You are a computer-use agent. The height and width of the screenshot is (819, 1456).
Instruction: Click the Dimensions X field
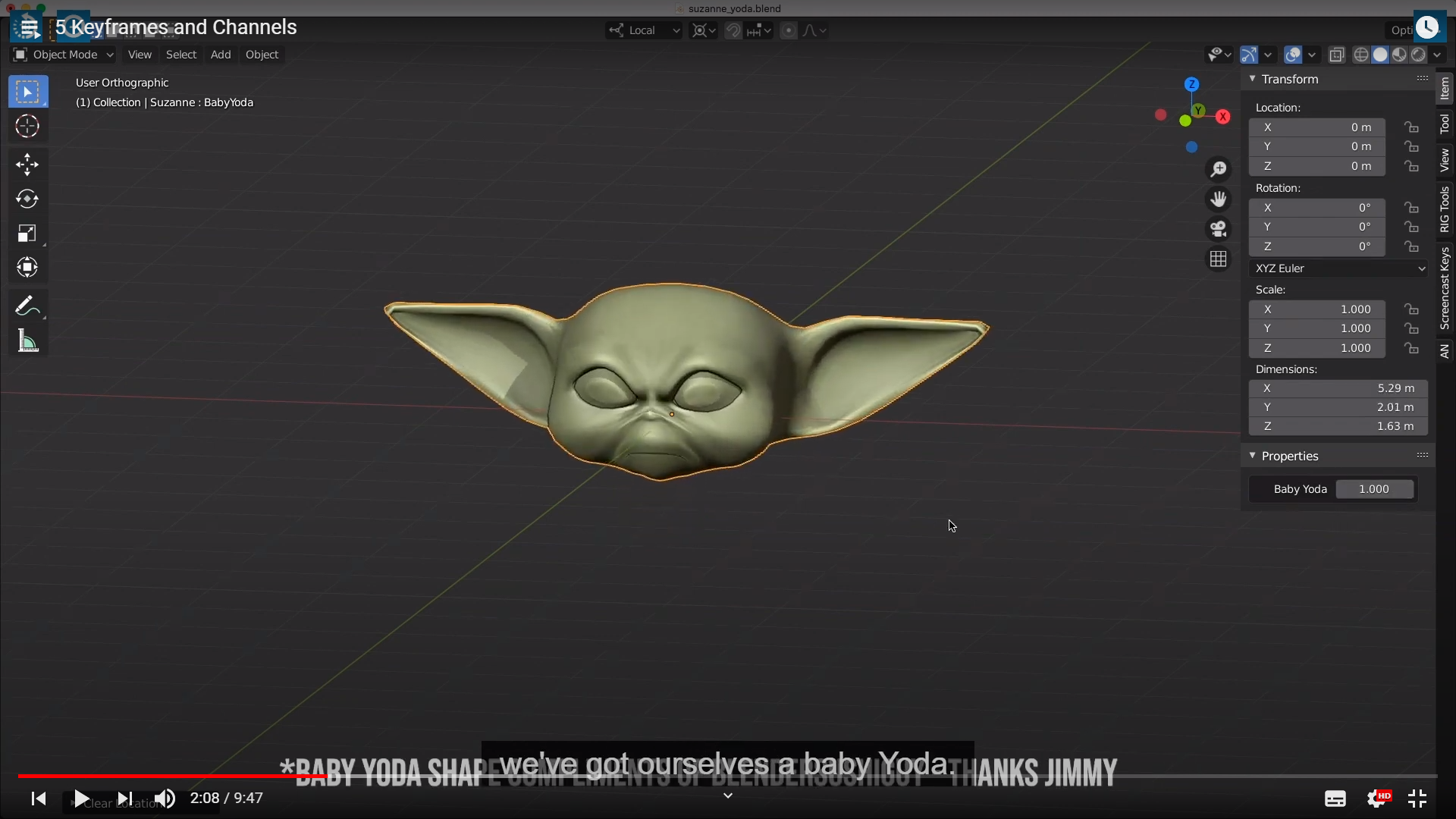pos(1338,388)
